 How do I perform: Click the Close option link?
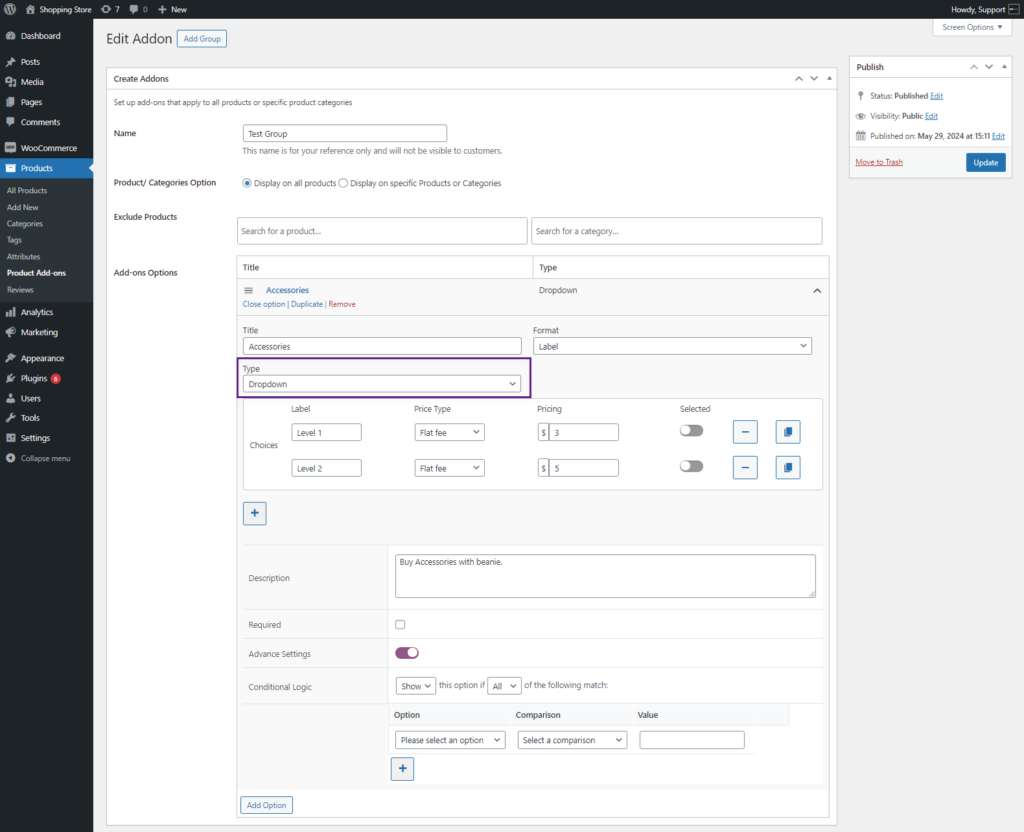coord(264,304)
